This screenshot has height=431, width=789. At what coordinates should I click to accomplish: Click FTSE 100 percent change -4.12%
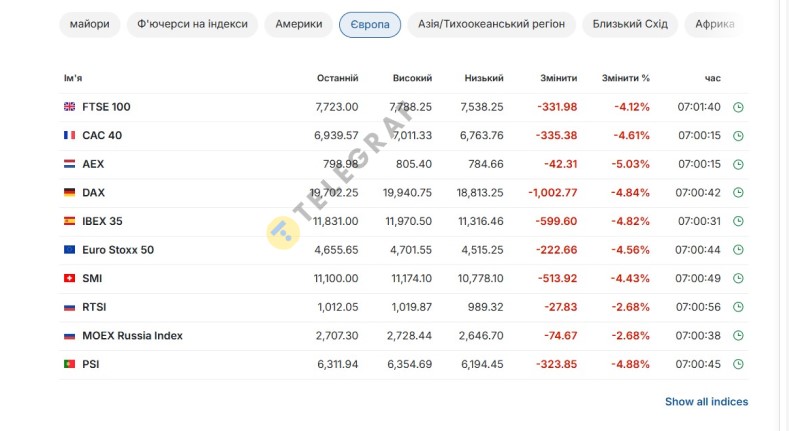(x=632, y=107)
